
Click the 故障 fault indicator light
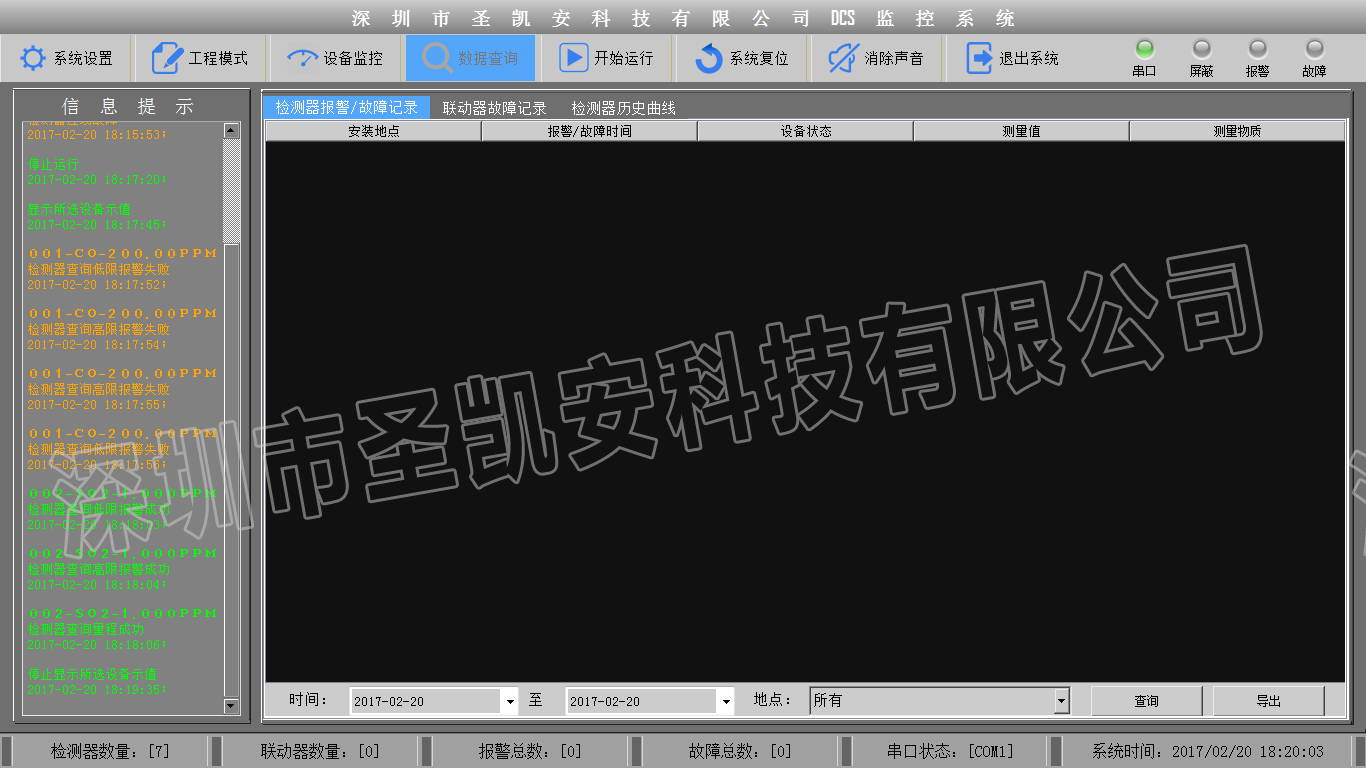coord(1315,48)
